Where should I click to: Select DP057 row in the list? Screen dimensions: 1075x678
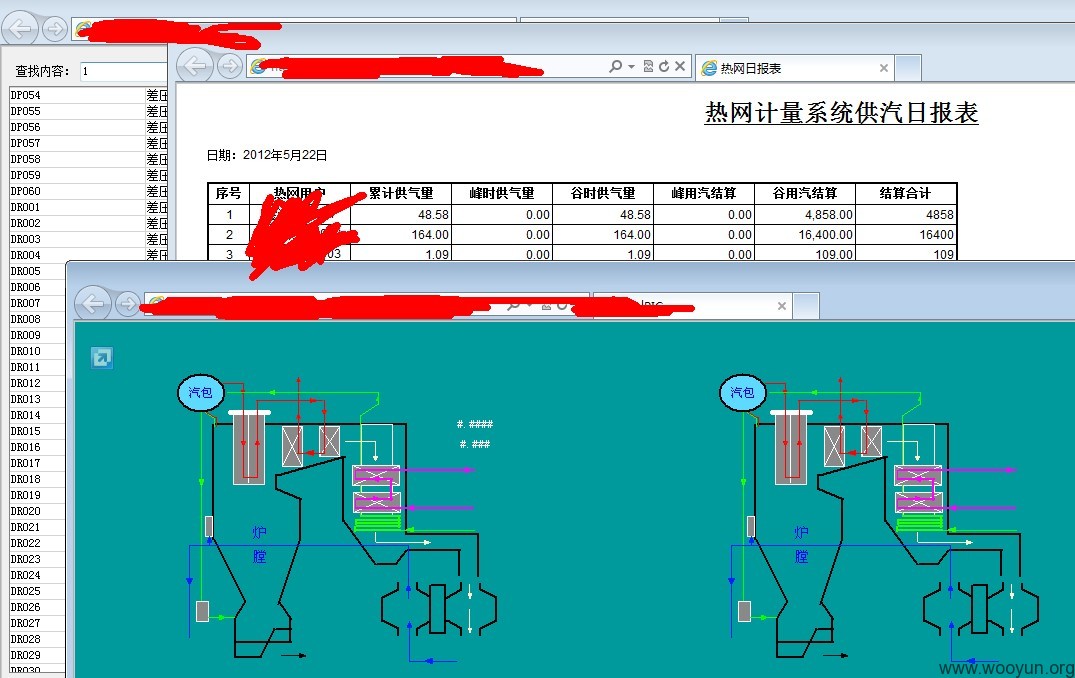pos(88,143)
